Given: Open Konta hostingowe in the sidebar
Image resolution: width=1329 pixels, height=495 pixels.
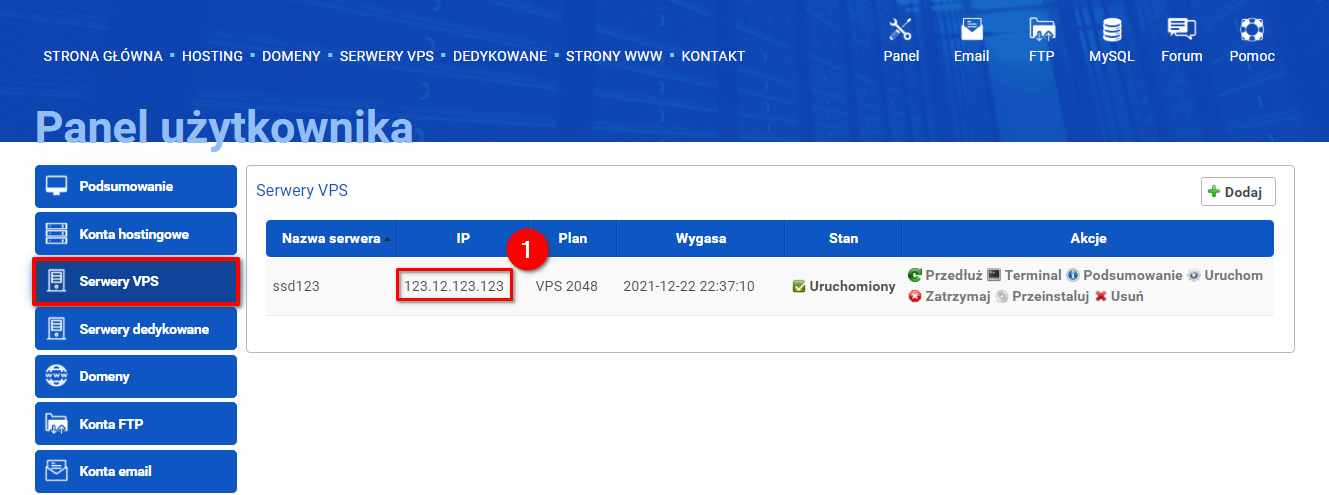Looking at the screenshot, I should [x=136, y=234].
